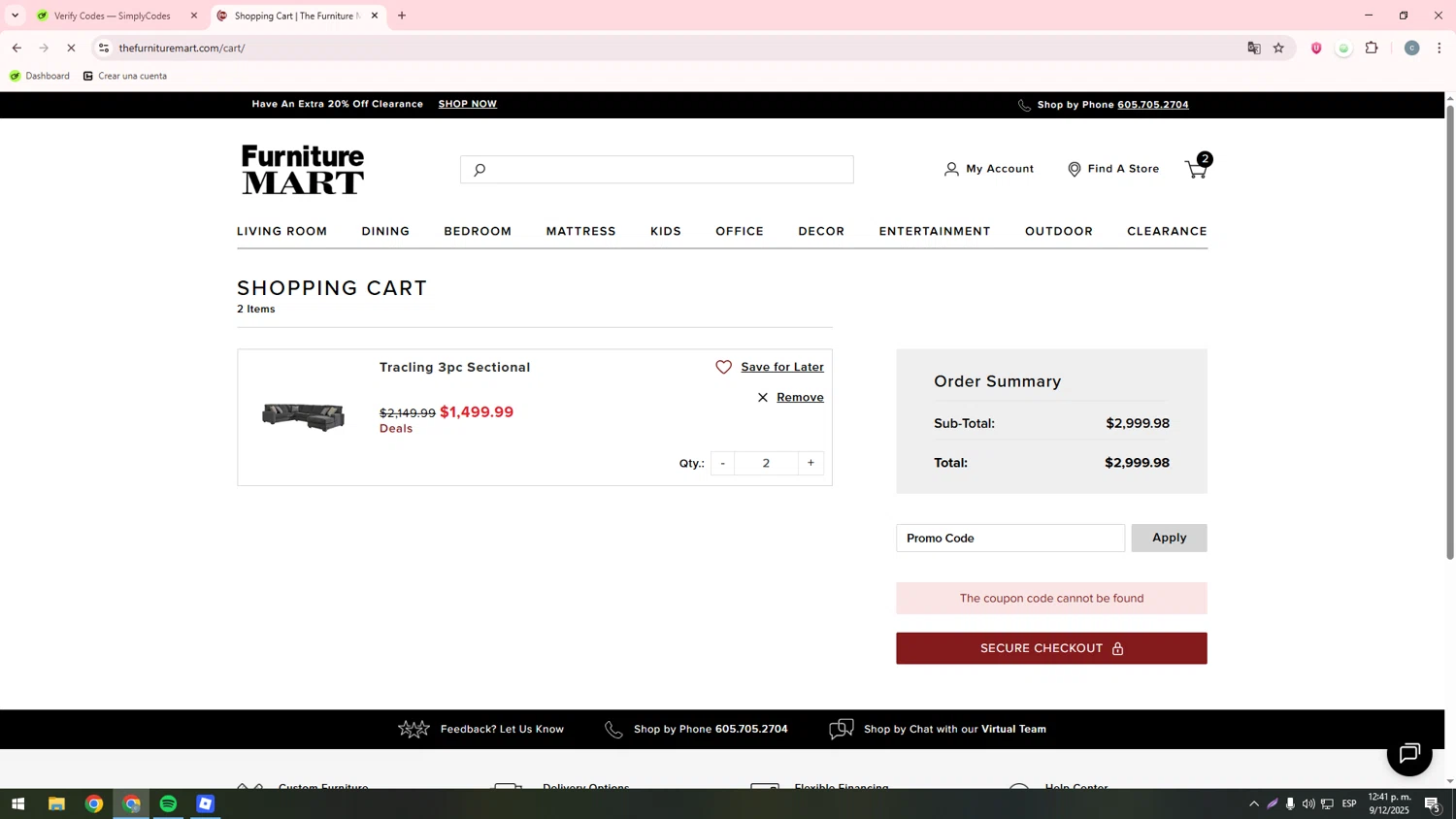Click the Furniture Mart logo

tap(303, 170)
